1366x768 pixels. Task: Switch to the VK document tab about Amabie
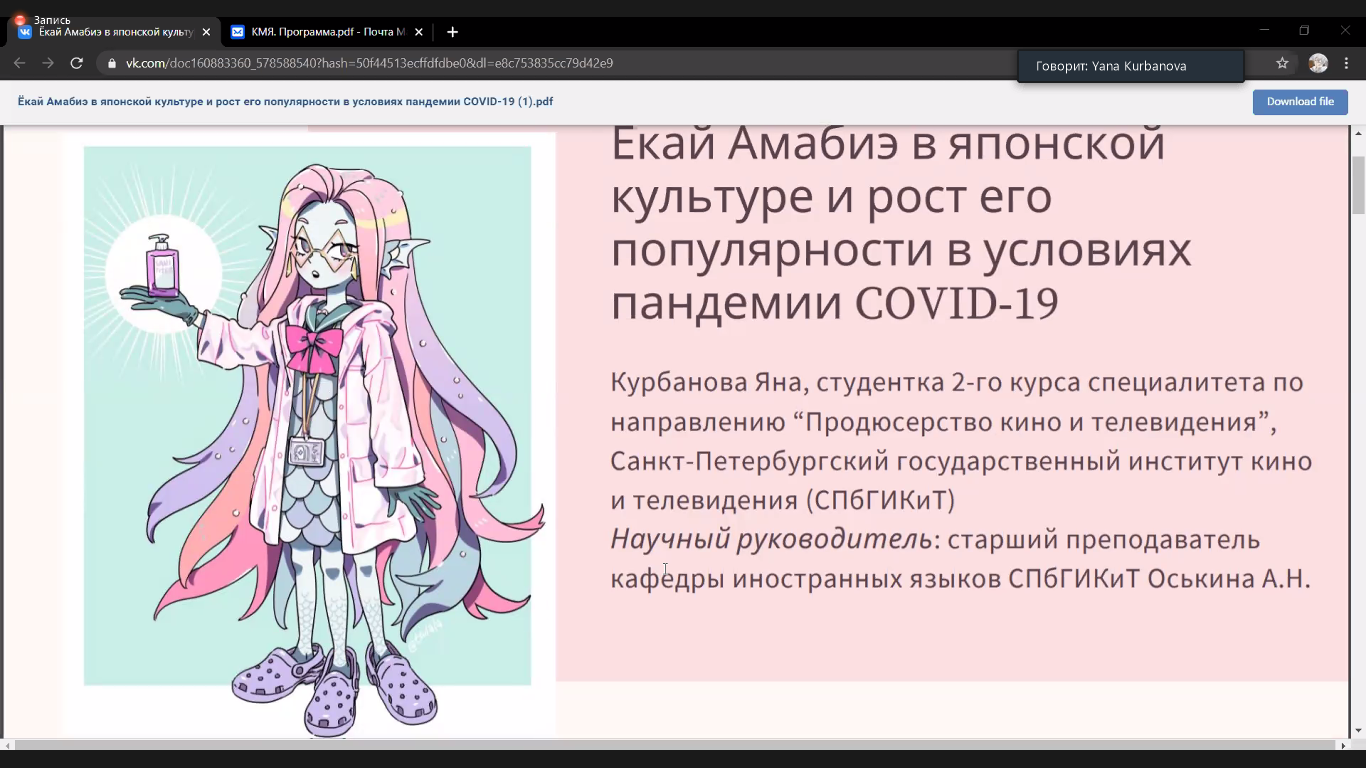tap(116, 32)
